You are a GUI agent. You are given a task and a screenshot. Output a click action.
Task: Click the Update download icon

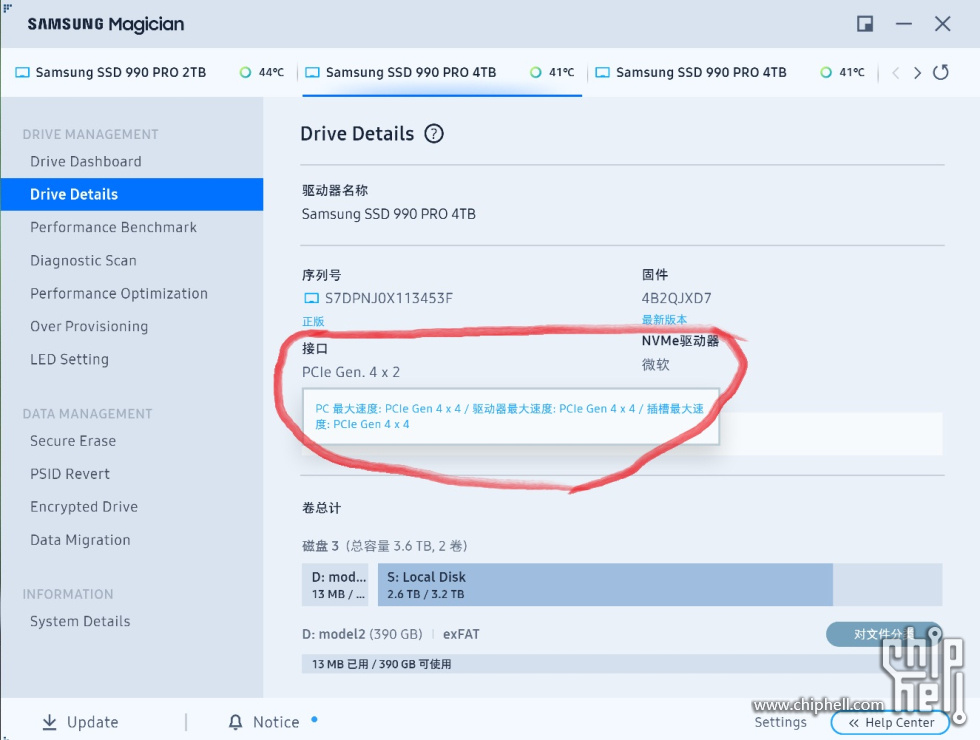point(49,722)
